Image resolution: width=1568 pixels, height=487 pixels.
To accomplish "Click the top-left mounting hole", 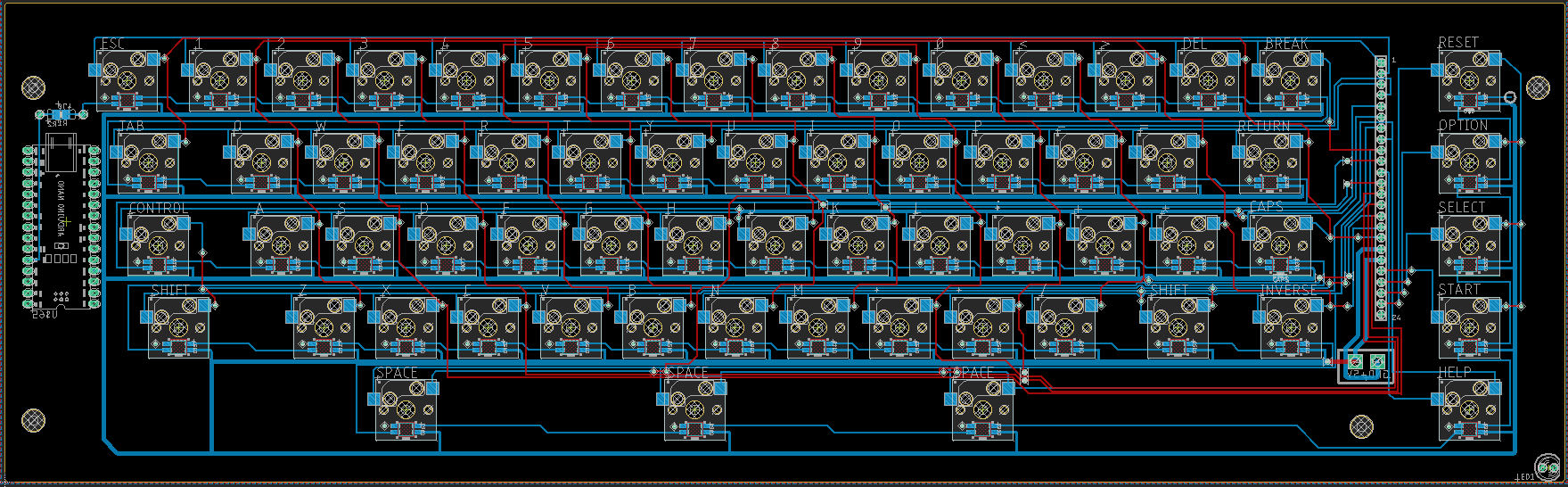I will [x=34, y=87].
